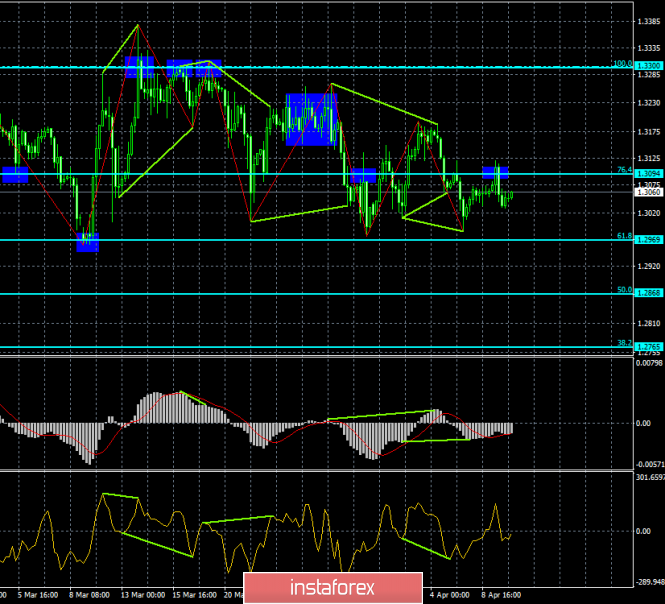Select the 100.0 Fibonacci level line
Screen dimensions: 665x604
tap(300, 67)
